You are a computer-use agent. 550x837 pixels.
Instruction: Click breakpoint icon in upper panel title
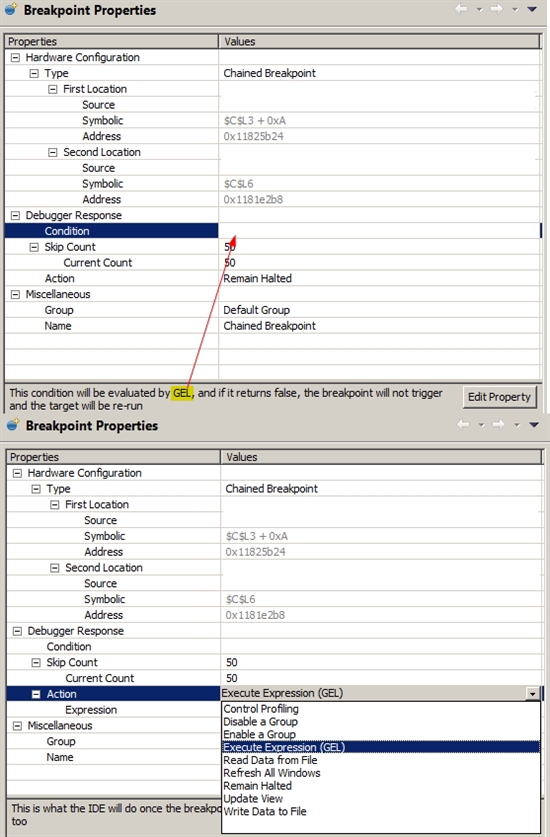click(x=12, y=9)
